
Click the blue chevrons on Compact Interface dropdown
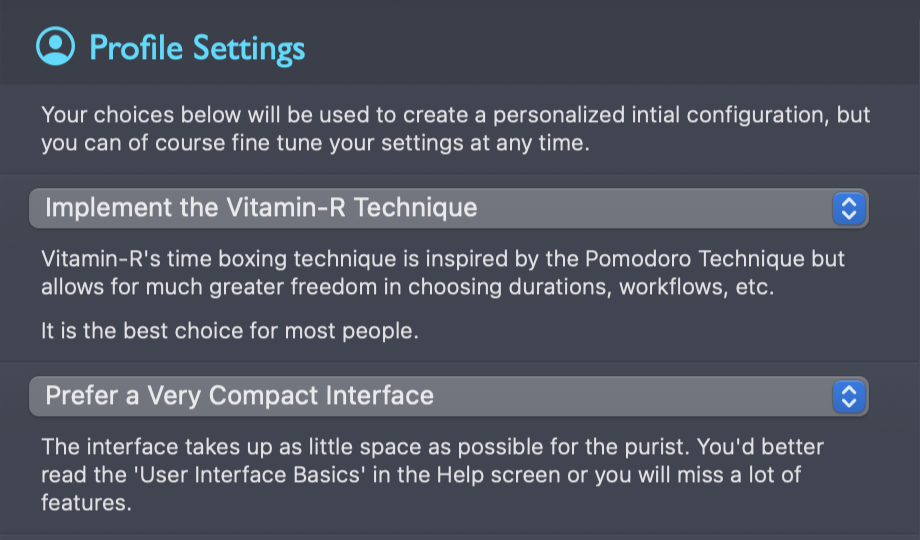[x=848, y=396]
